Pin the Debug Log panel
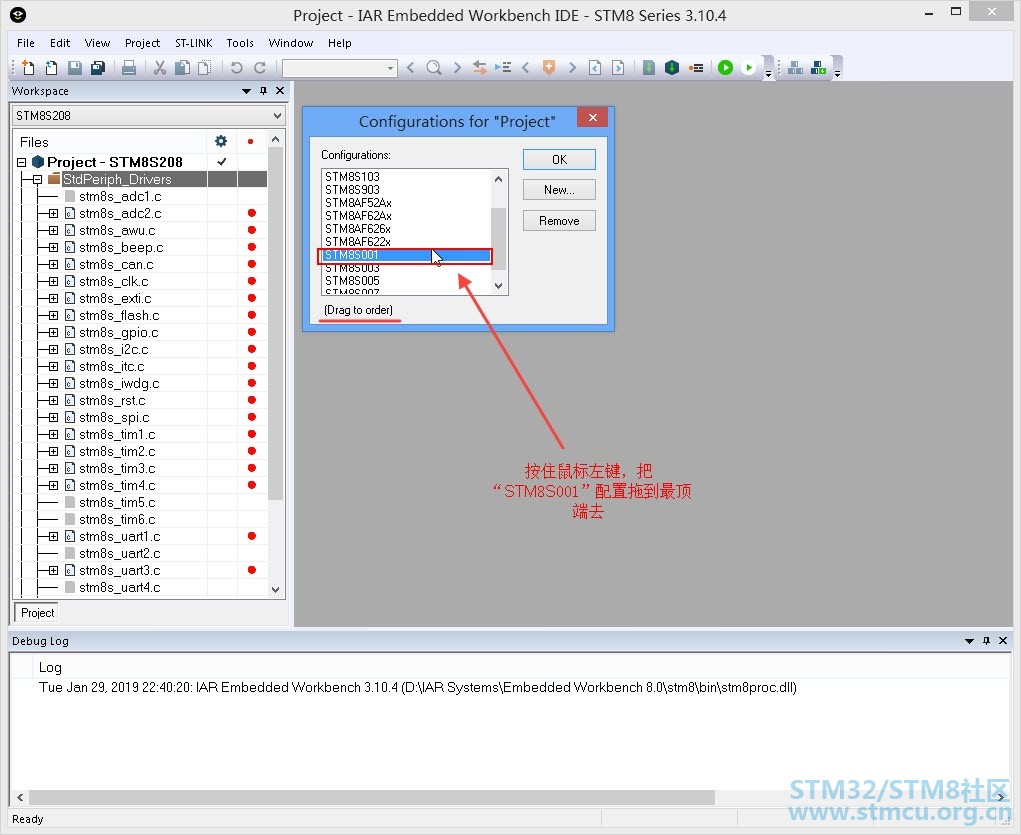Image resolution: width=1021 pixels, height=835 pixels. tap(986, 641)
